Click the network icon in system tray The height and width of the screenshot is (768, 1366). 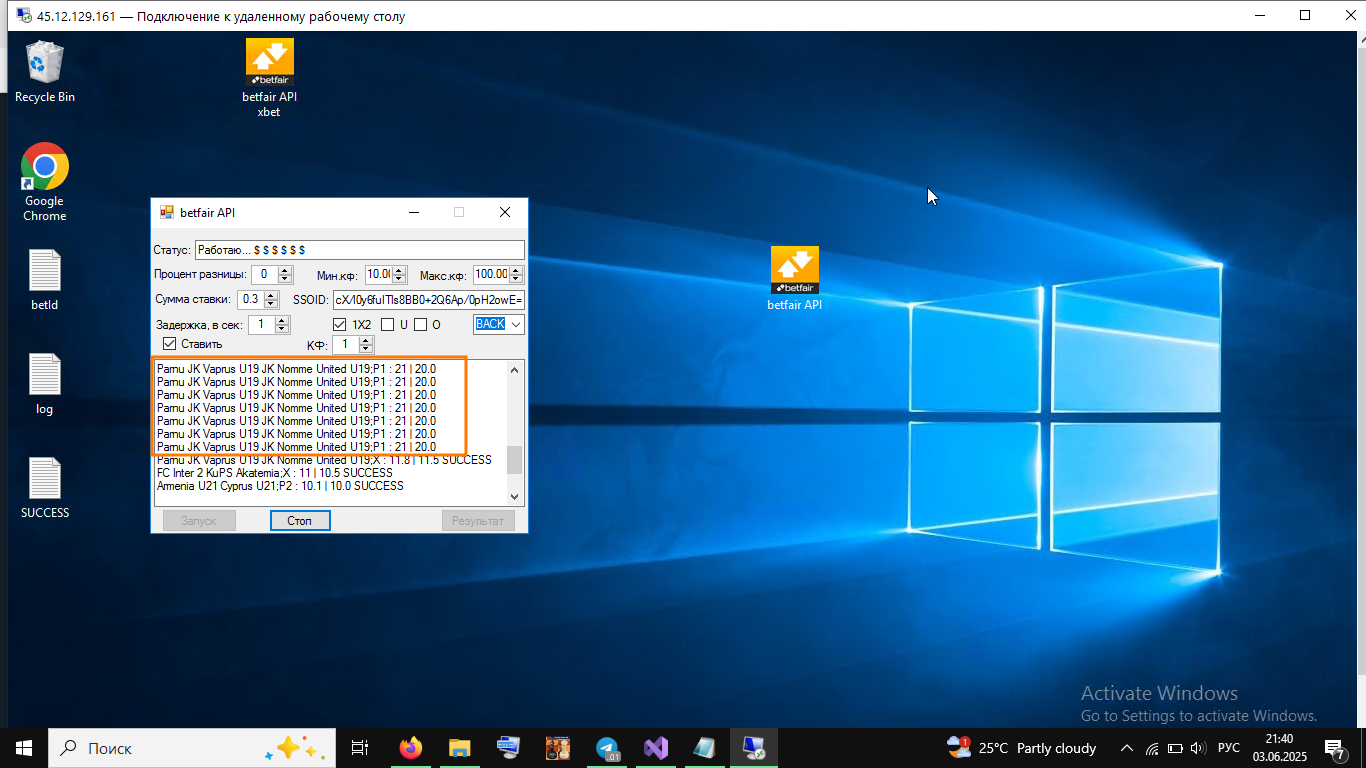pos(1152,748)
